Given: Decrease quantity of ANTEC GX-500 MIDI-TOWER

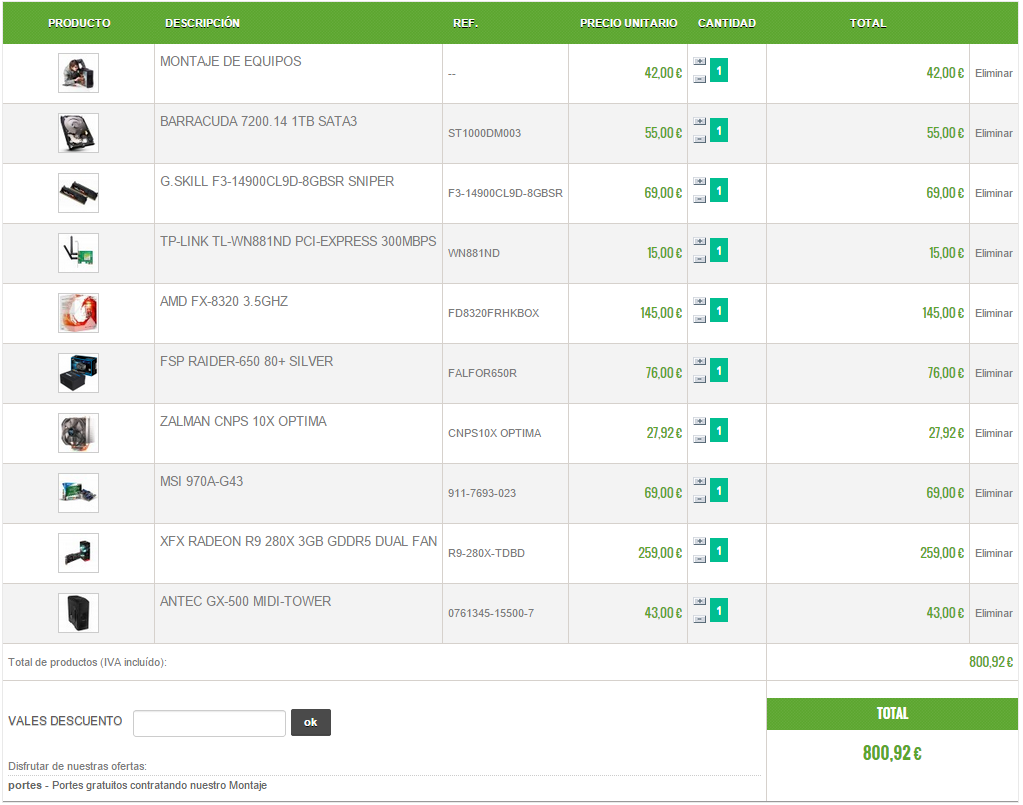Looking at the screenshot, I should 699,619.
